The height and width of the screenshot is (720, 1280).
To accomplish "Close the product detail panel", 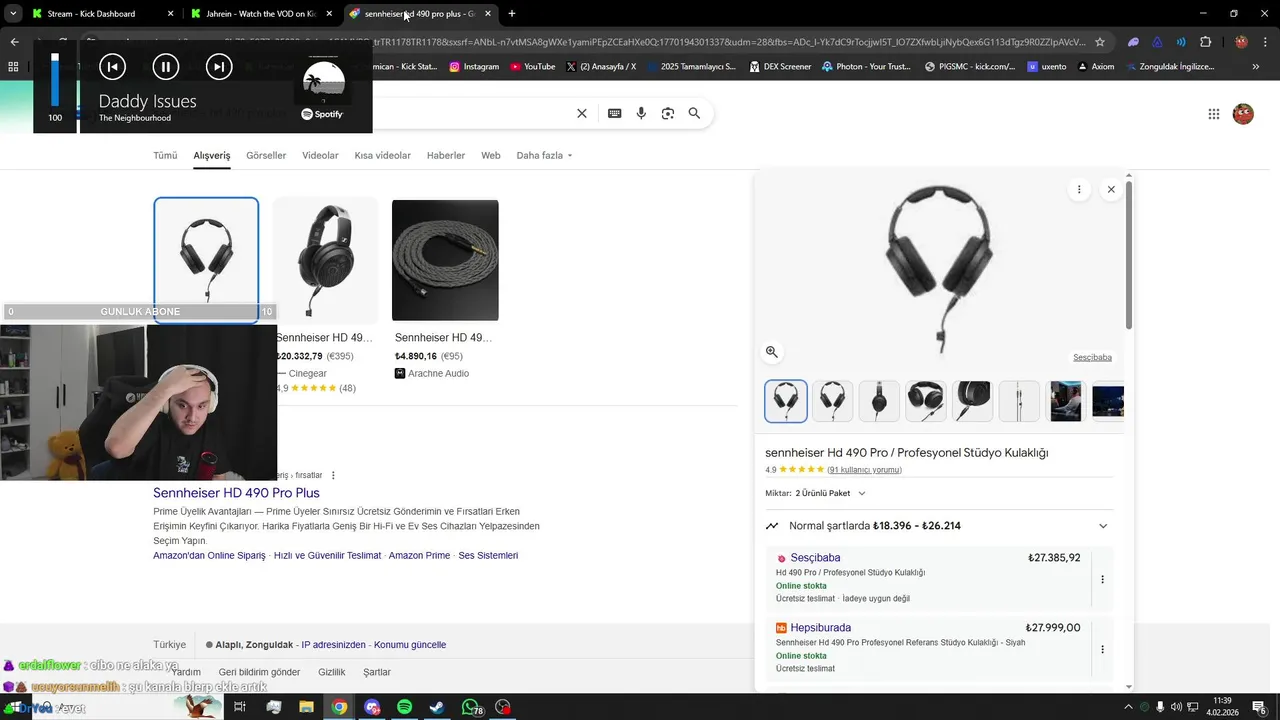I will point(1110,189).
